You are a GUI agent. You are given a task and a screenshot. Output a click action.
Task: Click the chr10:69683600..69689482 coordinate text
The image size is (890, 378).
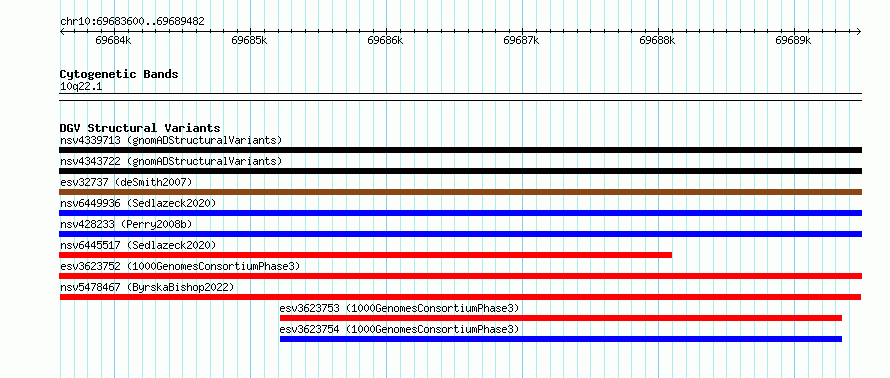pyautogui.click(x=132, y=22)
